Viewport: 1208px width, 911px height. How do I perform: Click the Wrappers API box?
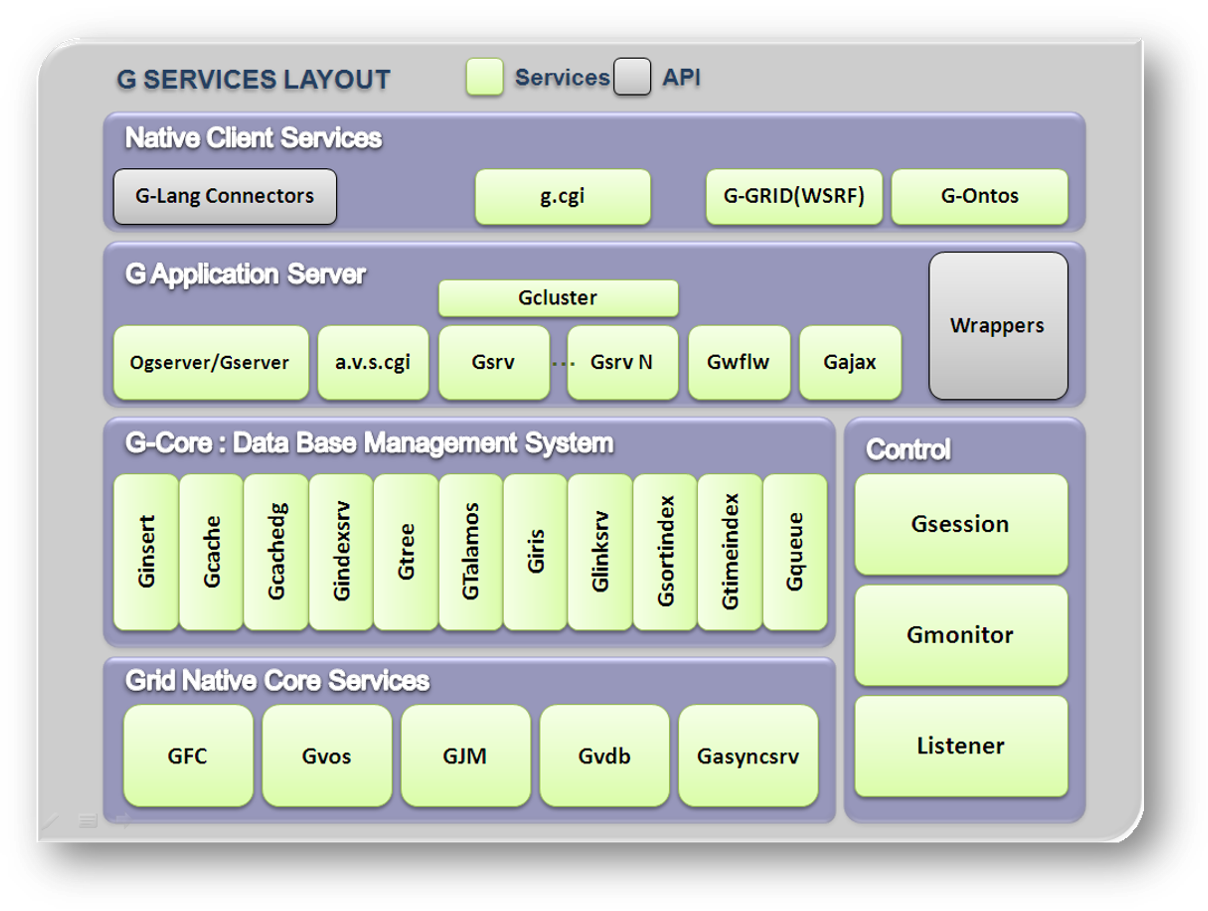pos(997,326)
